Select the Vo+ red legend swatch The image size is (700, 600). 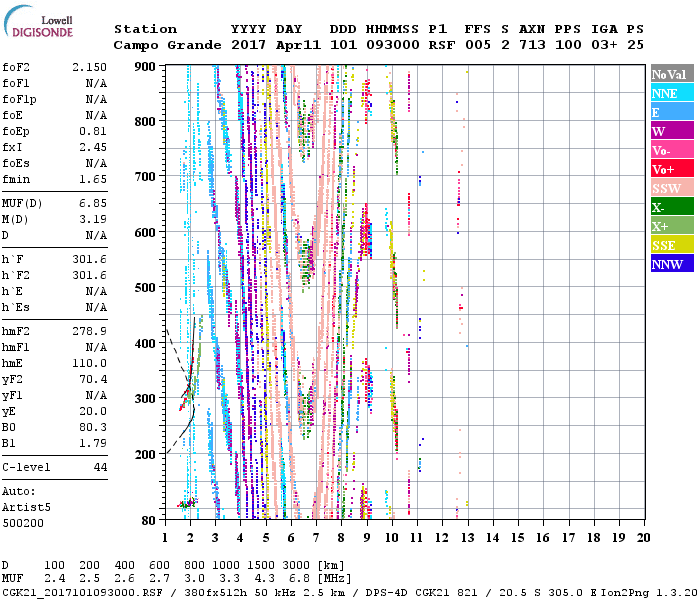670,169
